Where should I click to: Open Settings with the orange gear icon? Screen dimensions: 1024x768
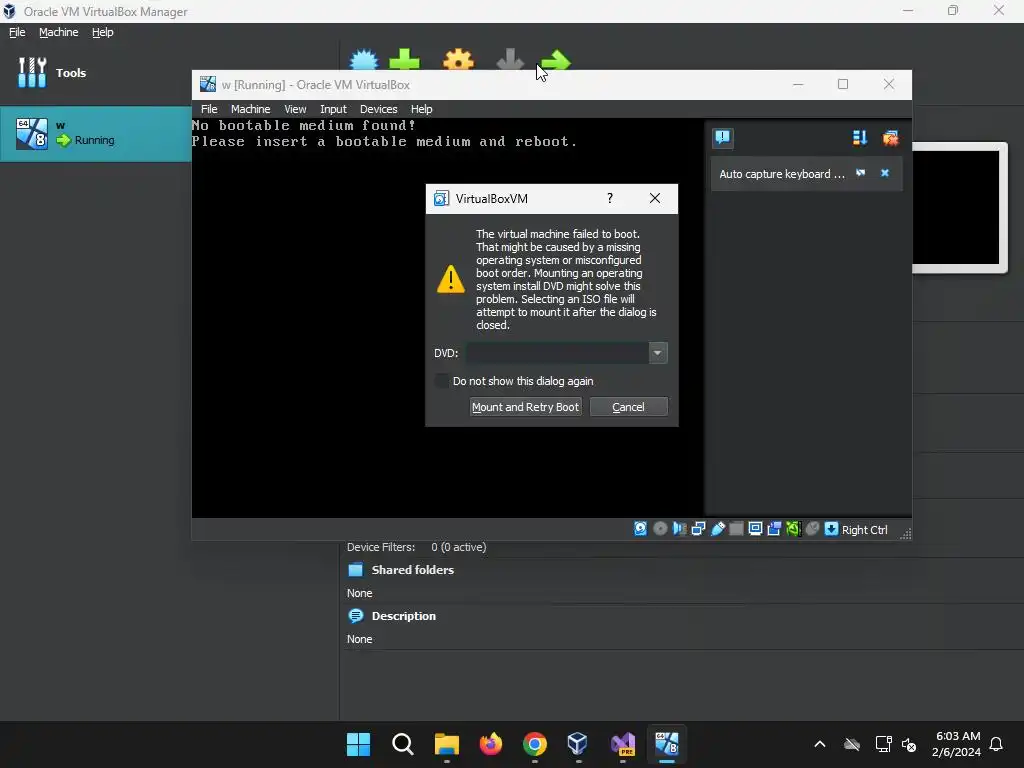click(458, 60)
